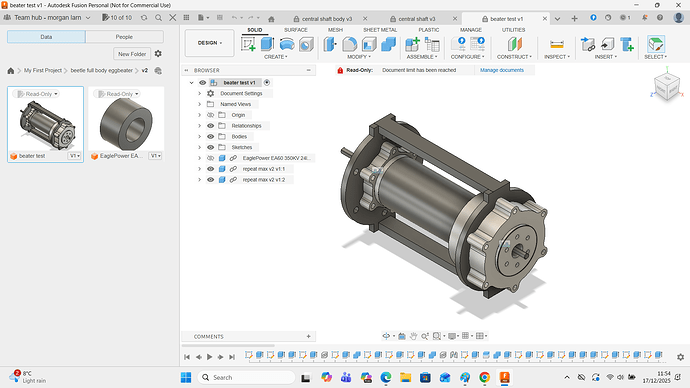Select the Fillet tool
Image resolution: width=690 pixels, height=388 pixels.
click(x=349, y=44)
